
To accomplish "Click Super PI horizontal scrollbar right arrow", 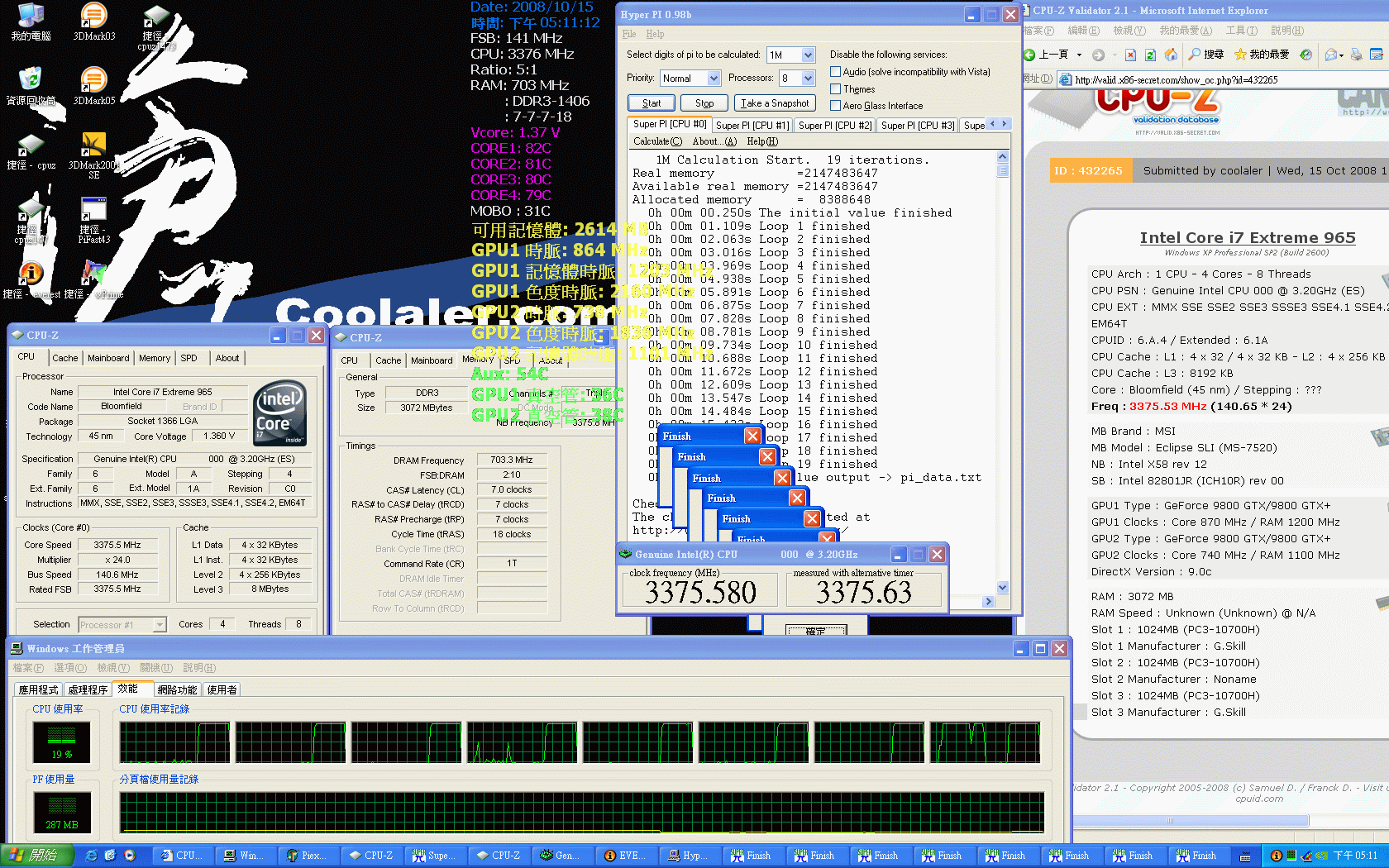I will (988, 602).
